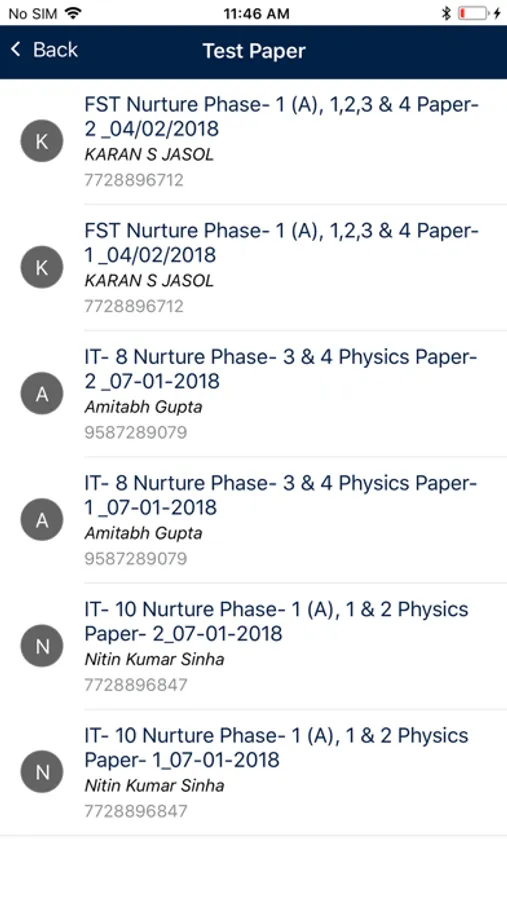This screenshot has width=507, height=900.
Task: Open IT-8 Nurture Physics Paper-1 title
Action: [x=281, y=495]
